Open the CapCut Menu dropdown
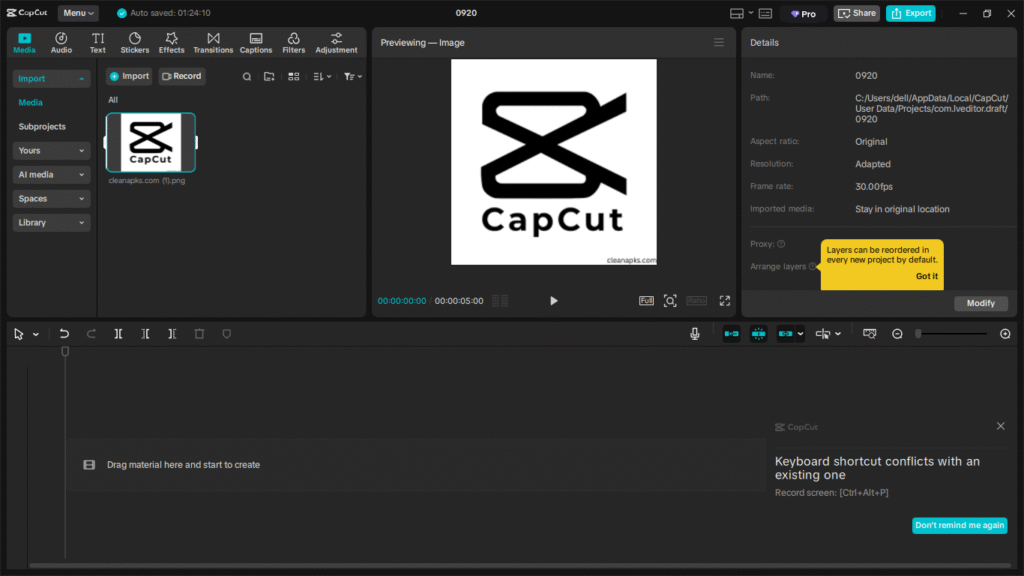Viewport: 1024px width, 576px height. coord(78,13)
